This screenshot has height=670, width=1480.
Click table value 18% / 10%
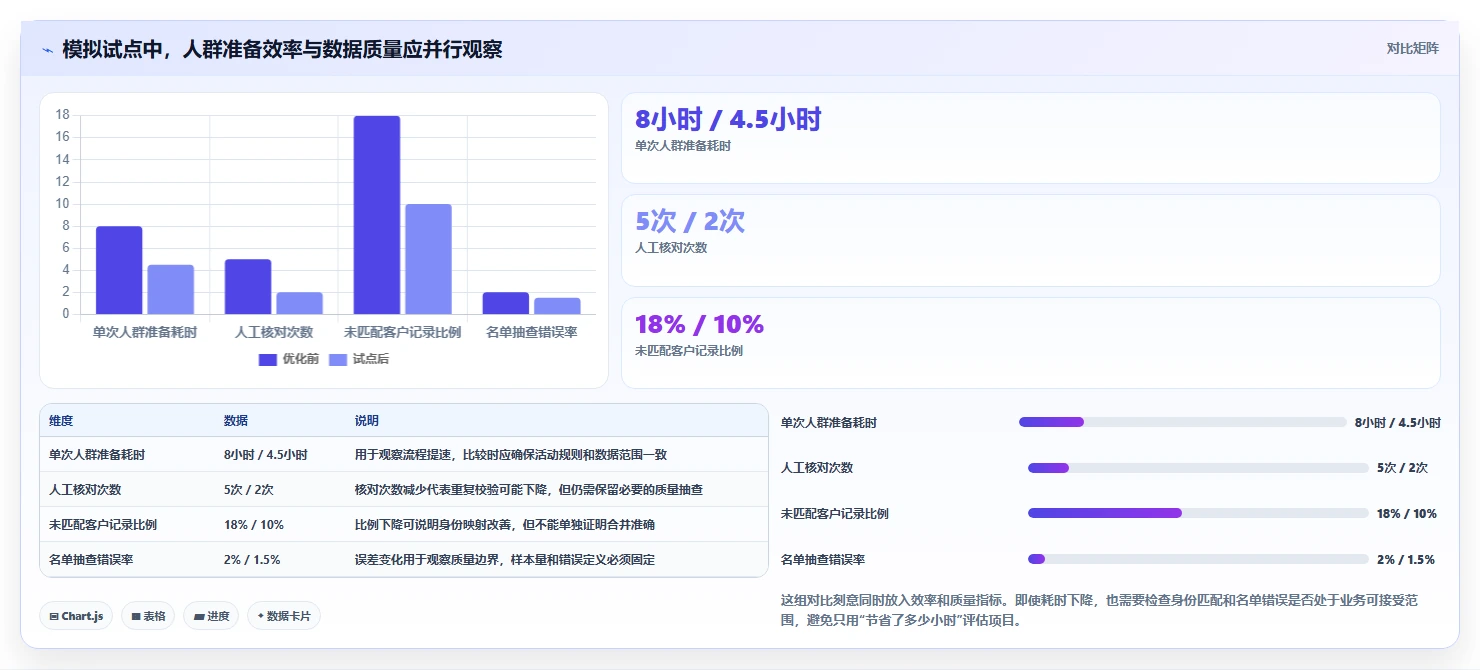click(x=254, y=525)
